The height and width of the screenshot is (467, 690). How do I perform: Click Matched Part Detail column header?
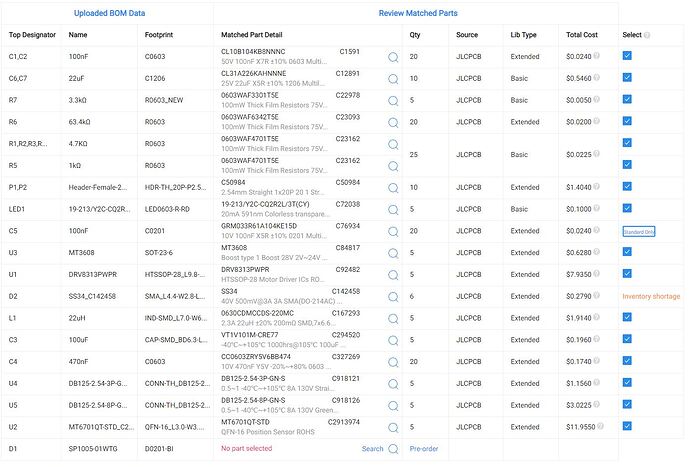pyautogui.click(x=252, y=35)
